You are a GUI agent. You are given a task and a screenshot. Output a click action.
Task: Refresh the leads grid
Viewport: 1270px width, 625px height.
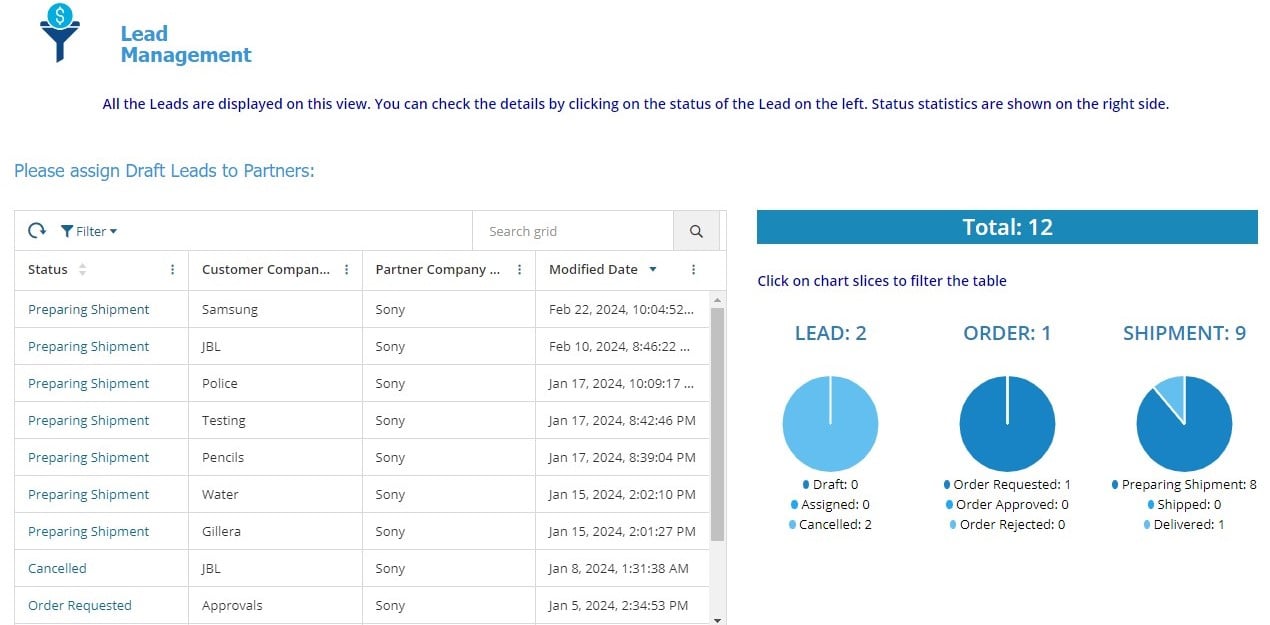pos(37,231)
